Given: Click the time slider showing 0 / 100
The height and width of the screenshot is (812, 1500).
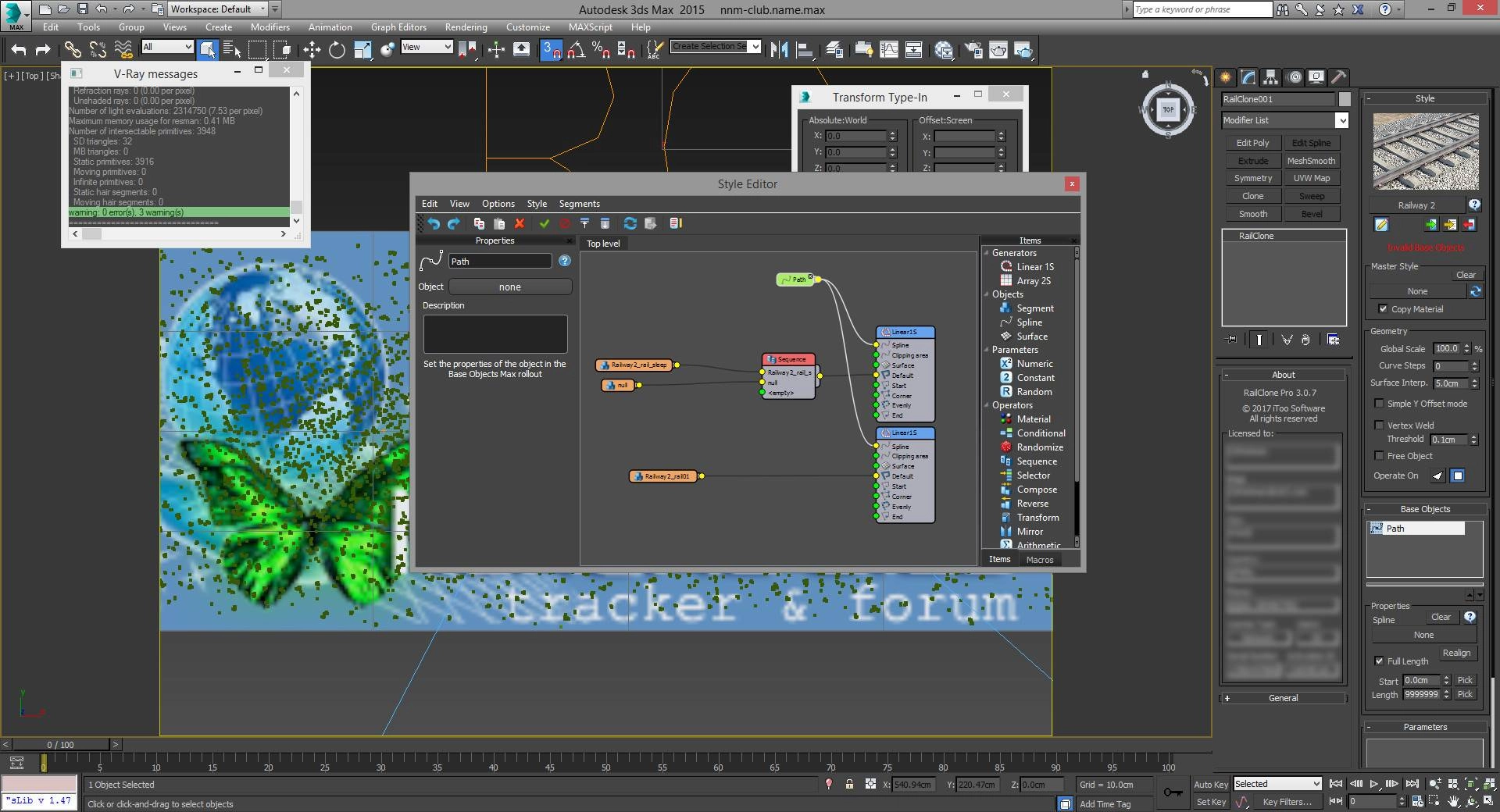Looking at the screenshot, I should [60, 745].
